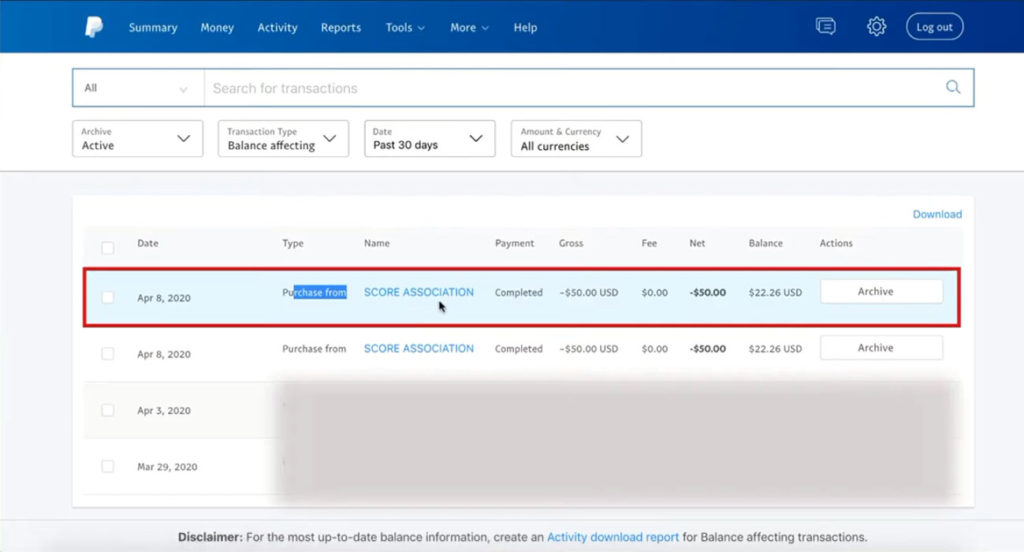
Task: Click Purchase from text in second row
Action: pyautogui.click(x=314, y=349)
